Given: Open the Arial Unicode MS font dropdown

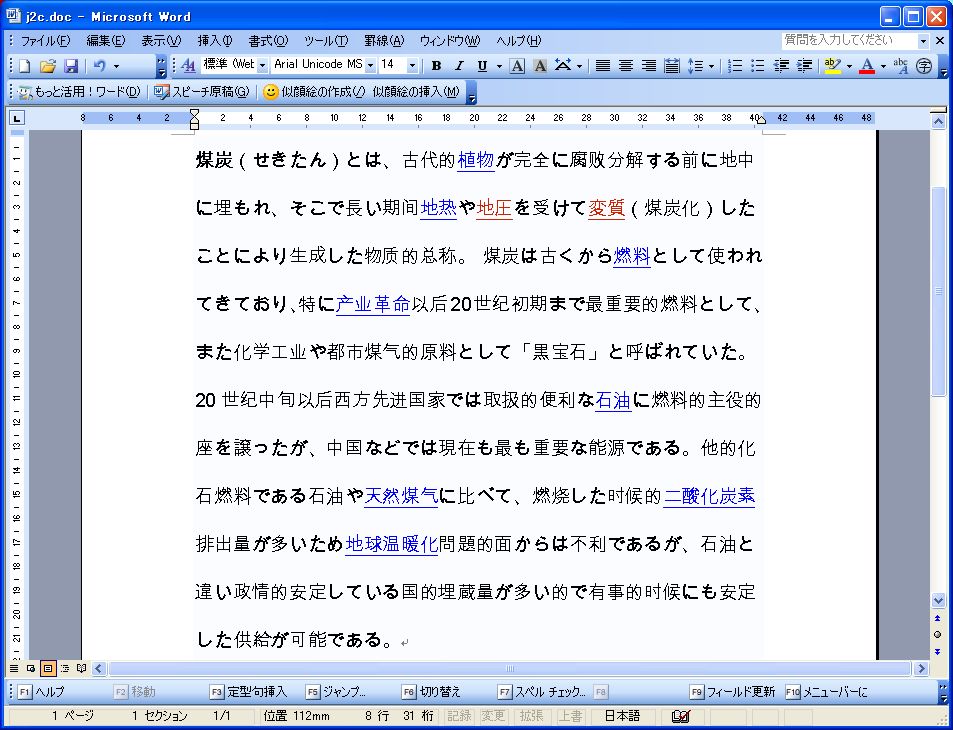Looking at the screenshot, I should point(370,66).
